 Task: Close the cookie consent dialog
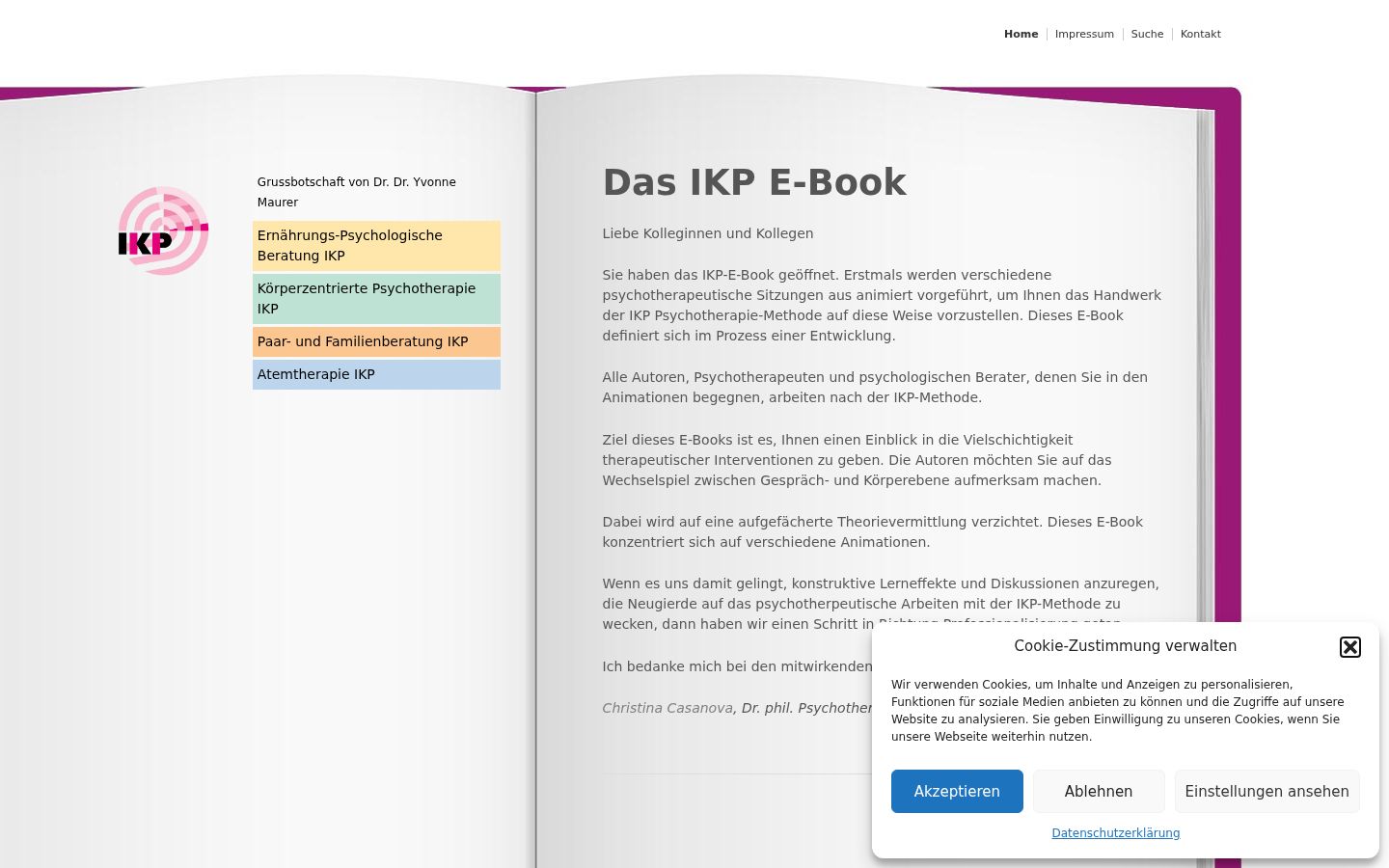[x=1350, y=647]
